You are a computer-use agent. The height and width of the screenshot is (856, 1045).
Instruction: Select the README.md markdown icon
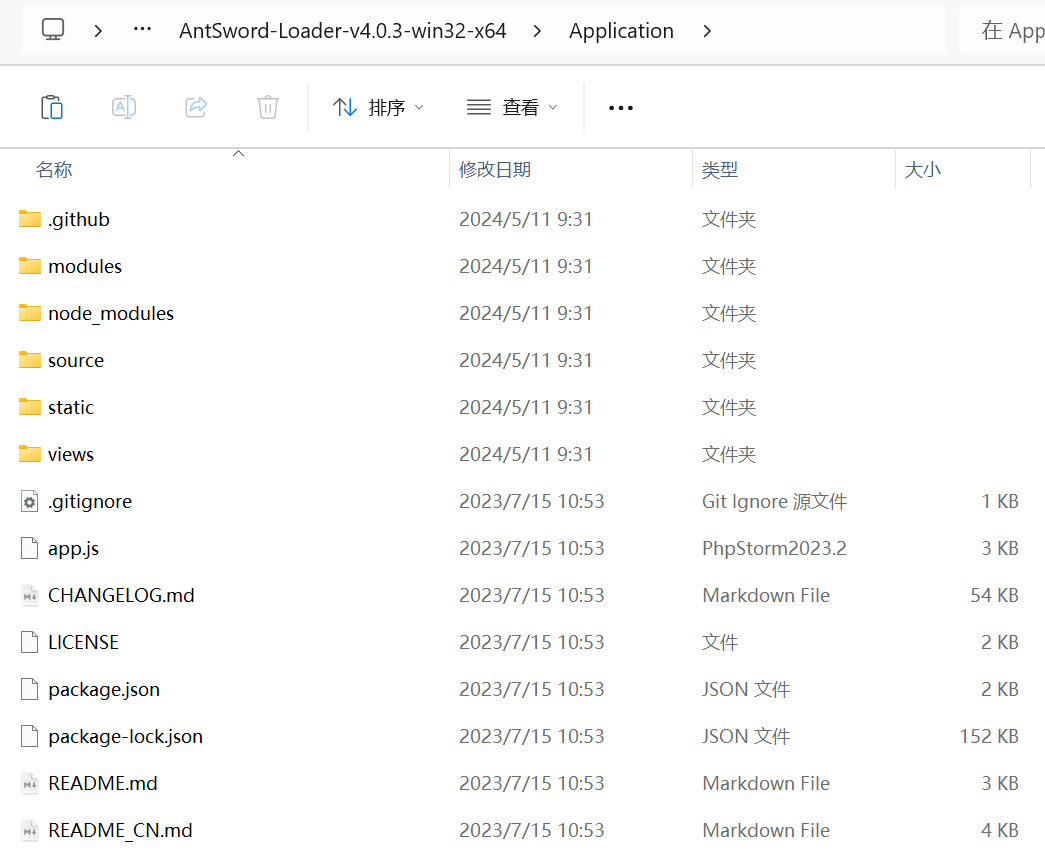[29, 783]
